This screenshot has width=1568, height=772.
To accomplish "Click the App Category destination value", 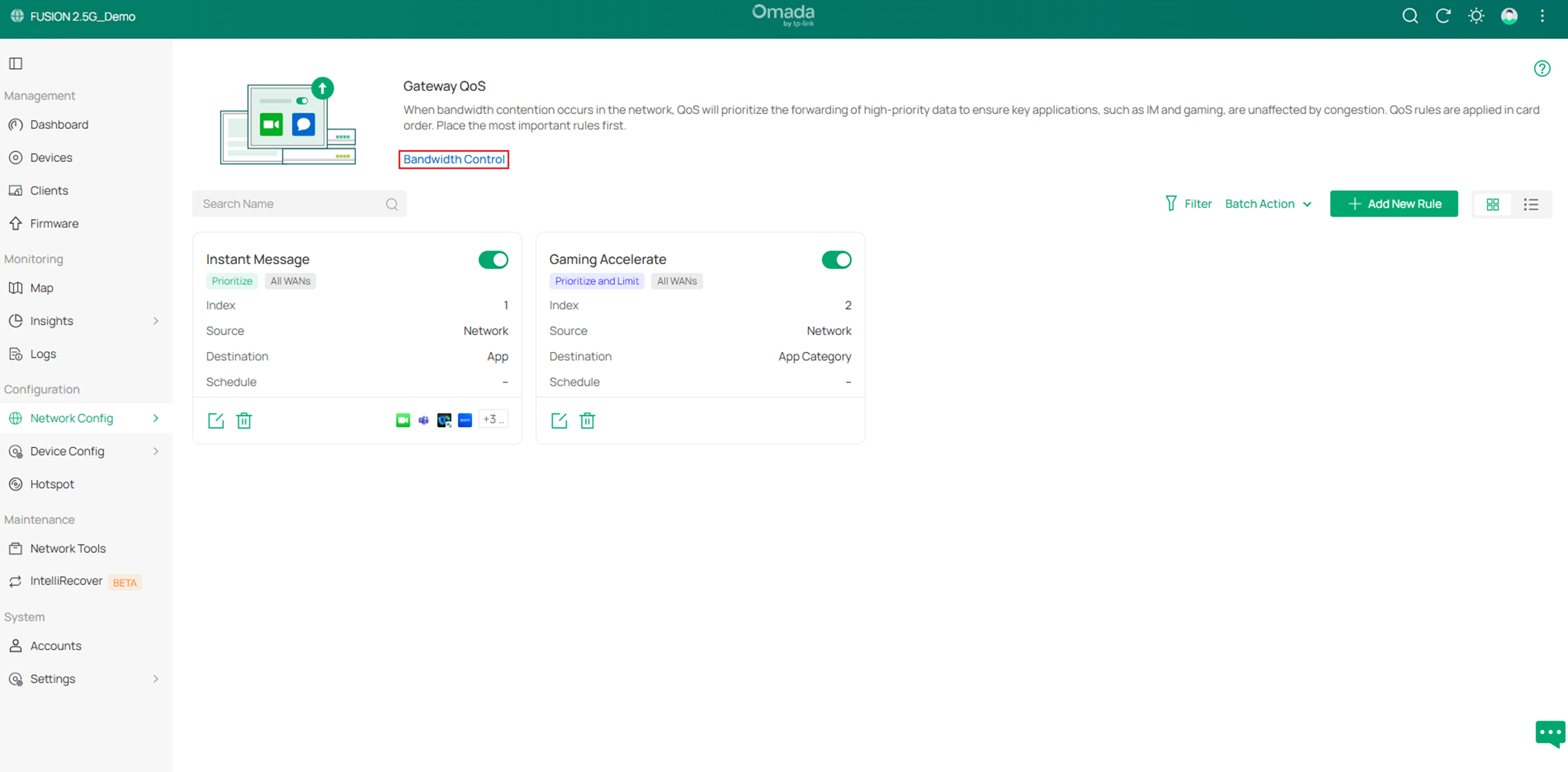I will pos(815,356).
